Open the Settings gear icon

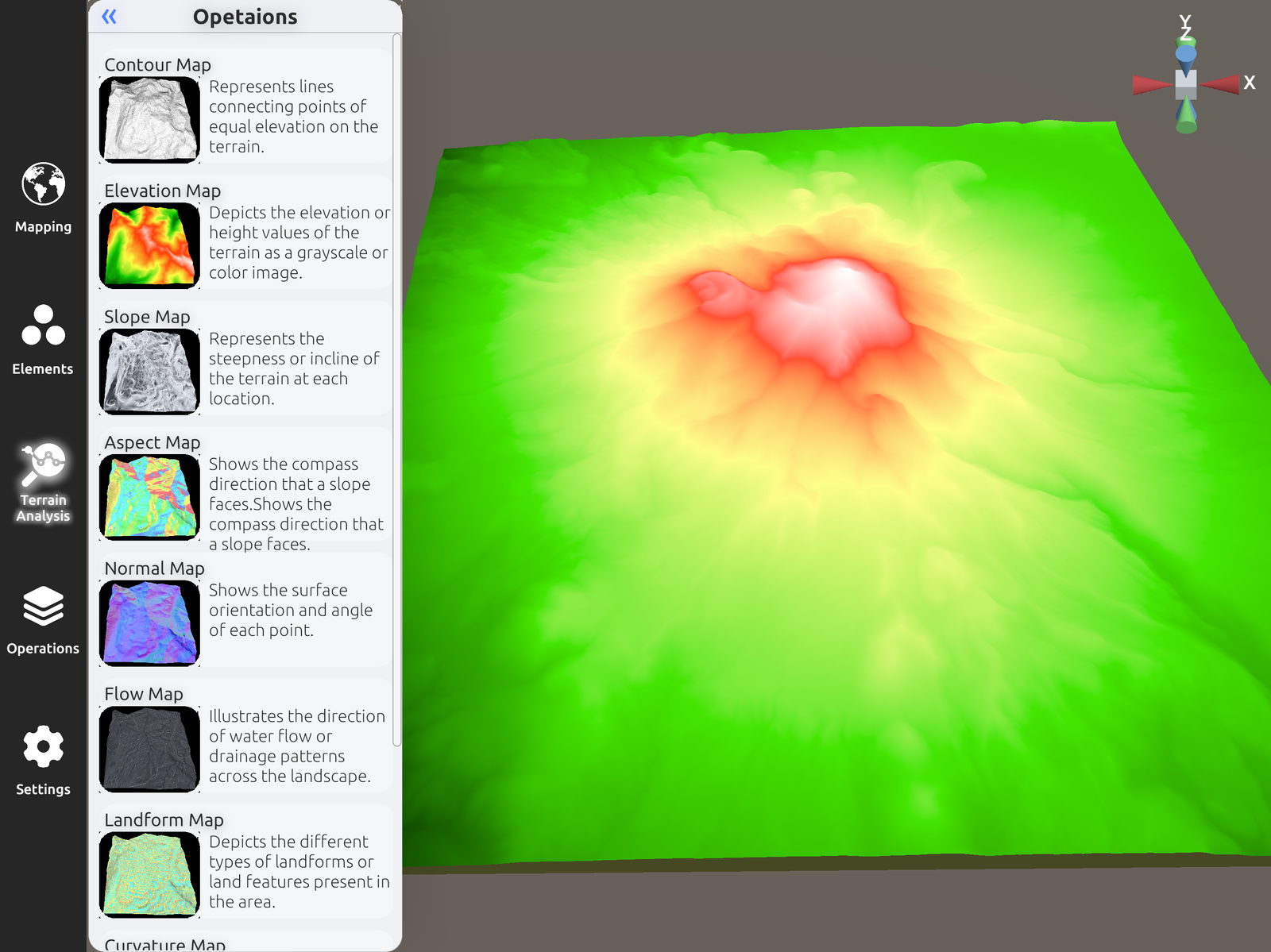pyautogui.click(x=43, y=746)
